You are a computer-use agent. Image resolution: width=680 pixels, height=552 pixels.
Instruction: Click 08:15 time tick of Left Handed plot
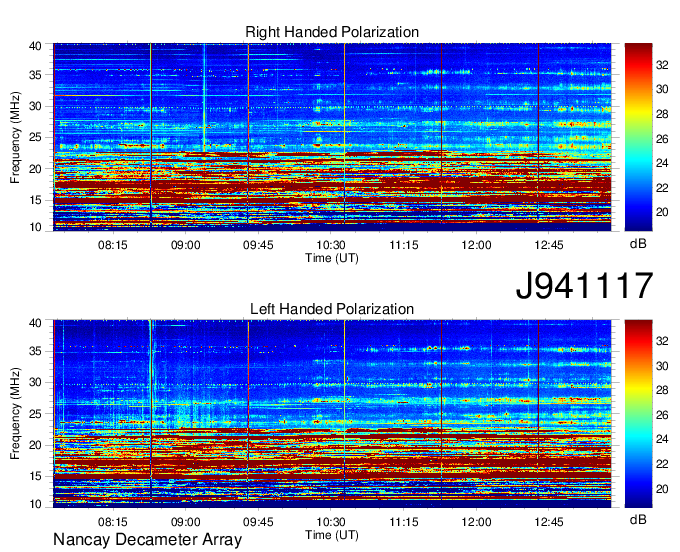pos(113,521)
